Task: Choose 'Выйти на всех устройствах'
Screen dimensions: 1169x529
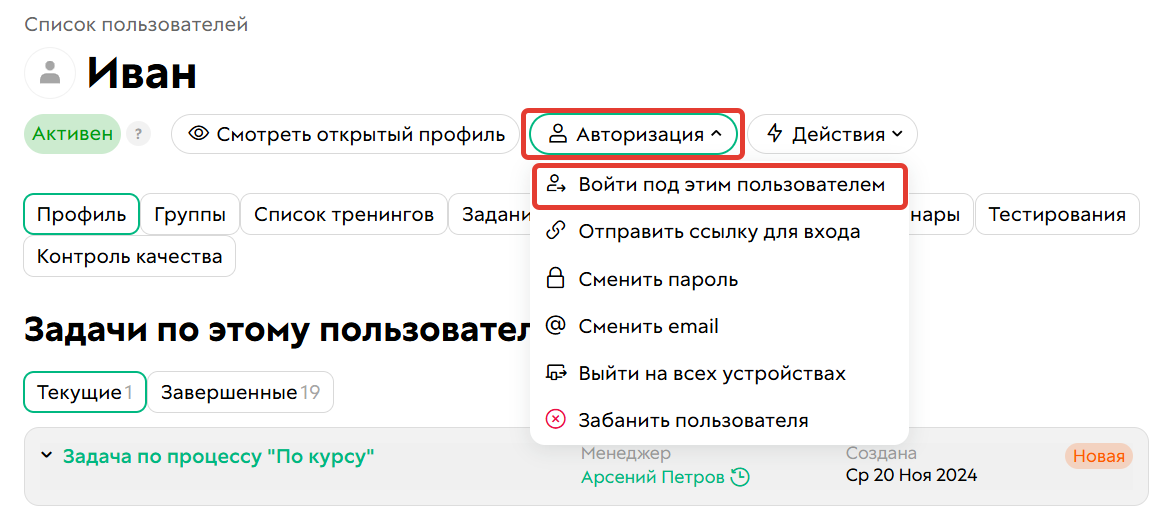Action: 719,373
